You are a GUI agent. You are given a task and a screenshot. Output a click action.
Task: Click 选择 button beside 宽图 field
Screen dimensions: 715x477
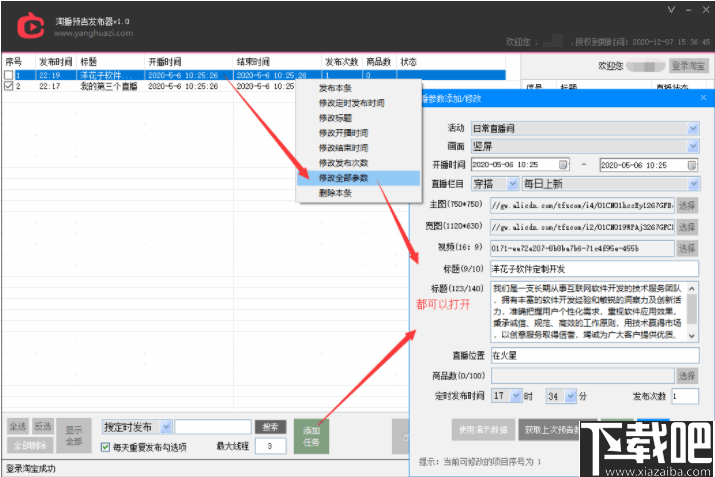687,227
